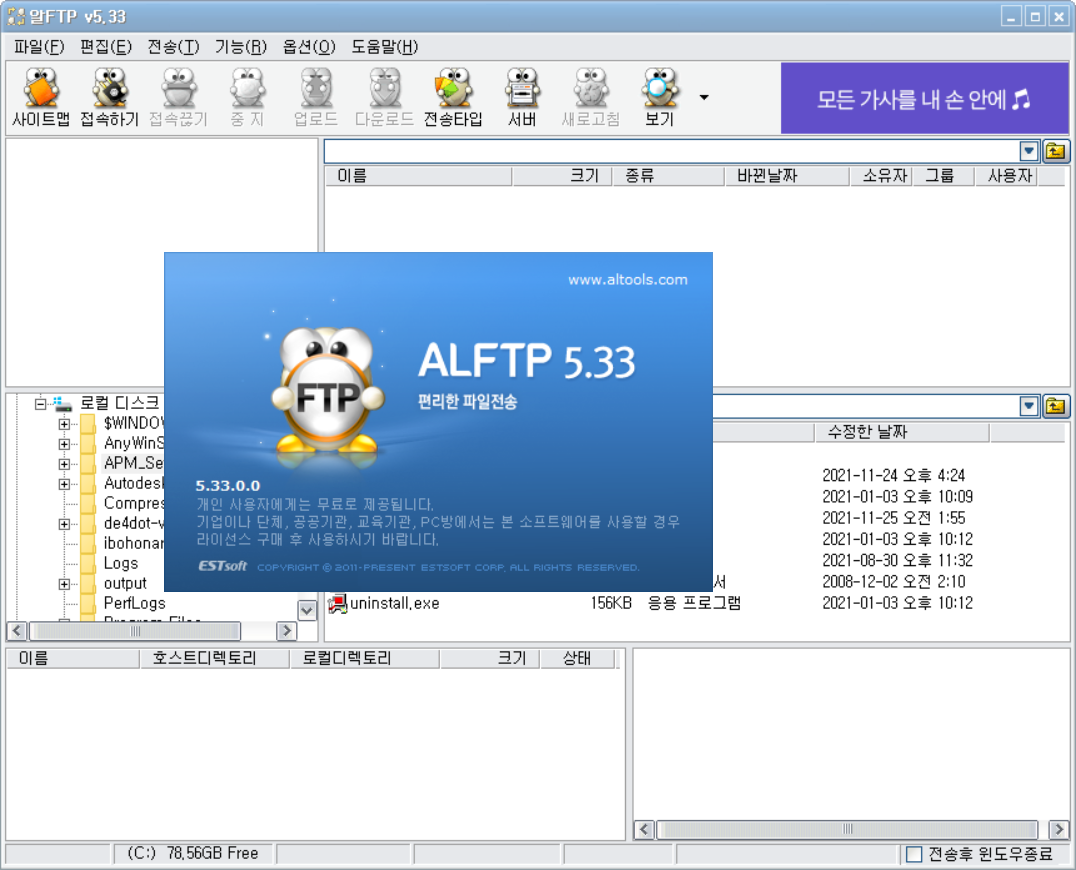Sort remote list by 종류 column
The image size is (1076, 870).
click(x=668, y=176)
